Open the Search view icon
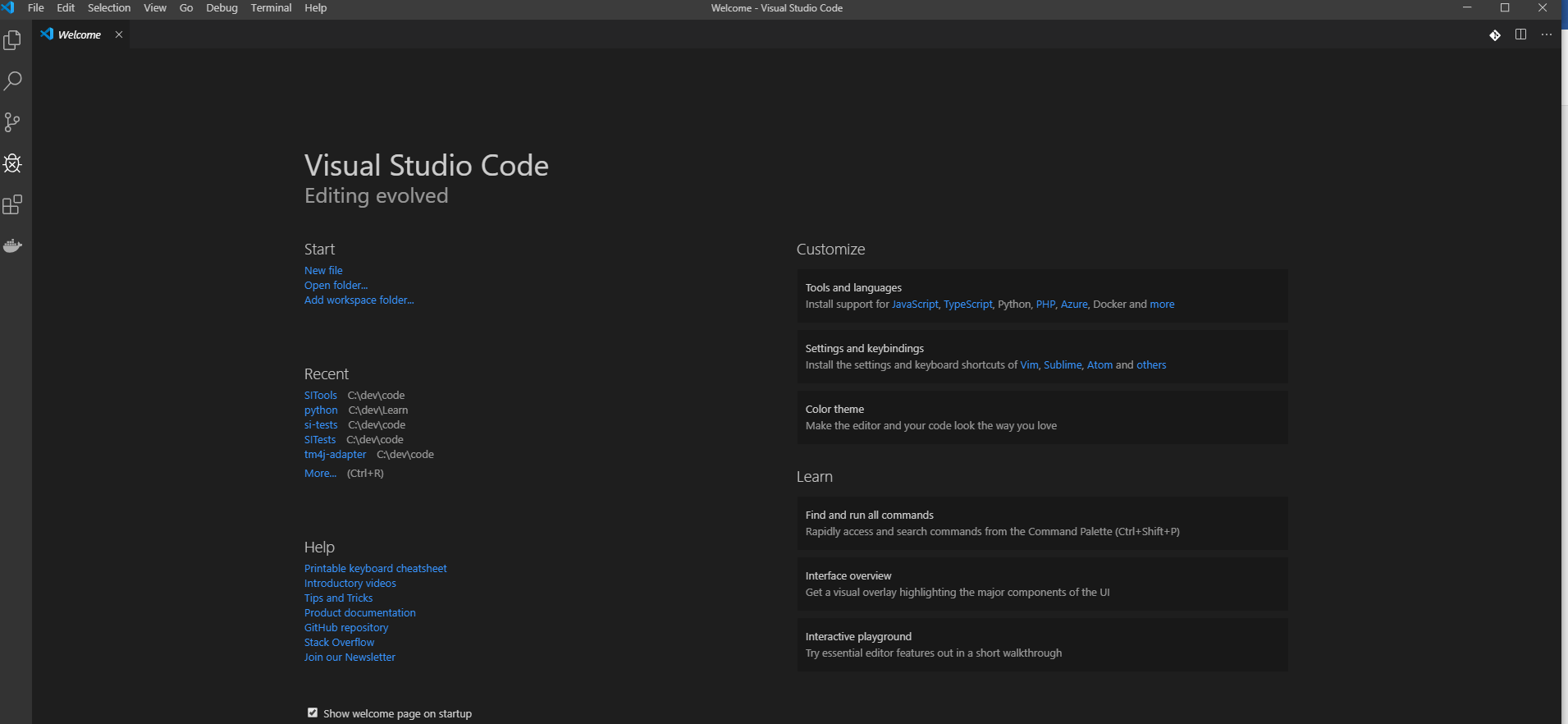 tap(12, 81)
